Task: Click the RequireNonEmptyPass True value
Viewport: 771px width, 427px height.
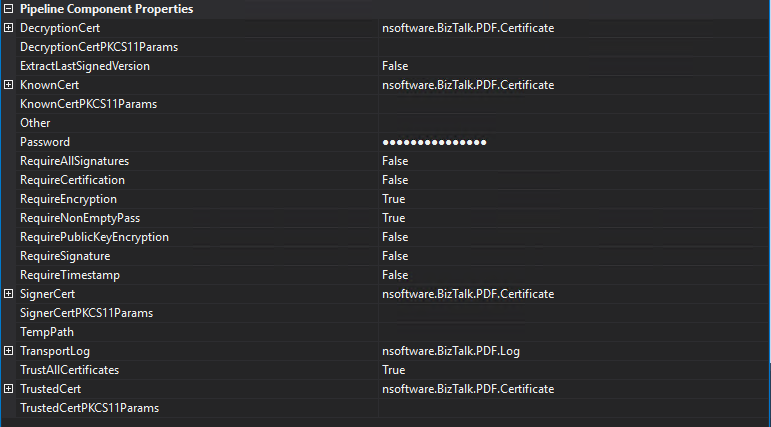Action: [394, 218]
